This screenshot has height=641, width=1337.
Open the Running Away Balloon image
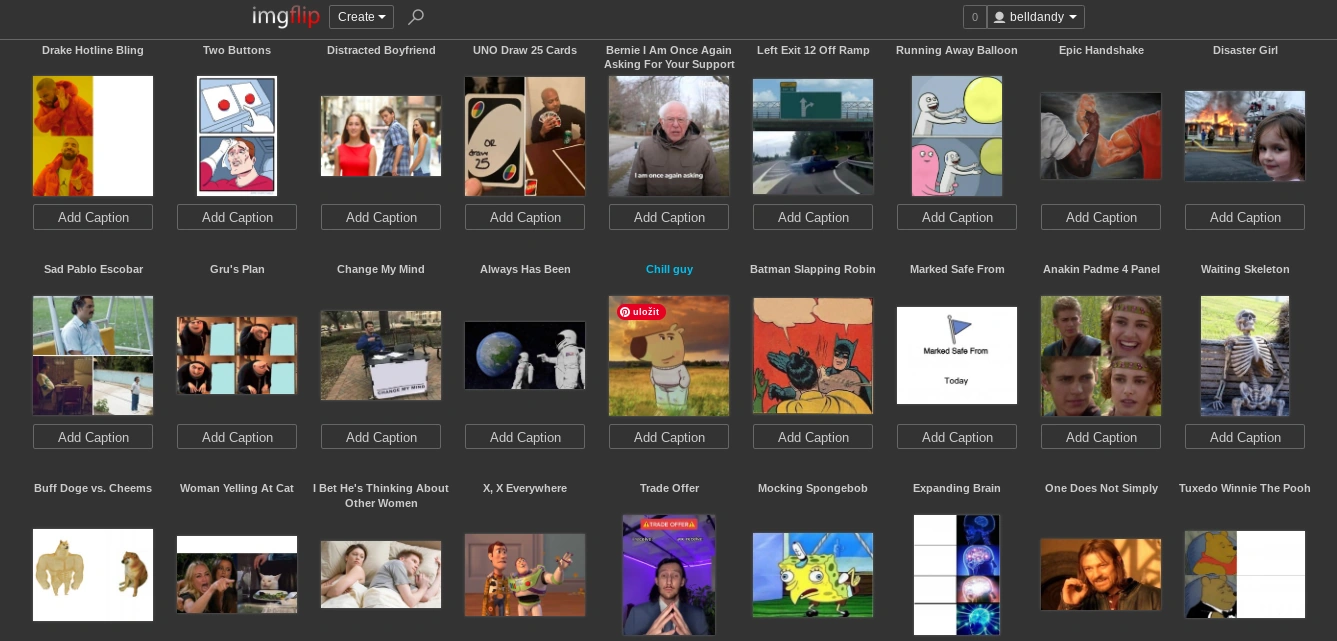click(957, 136)
